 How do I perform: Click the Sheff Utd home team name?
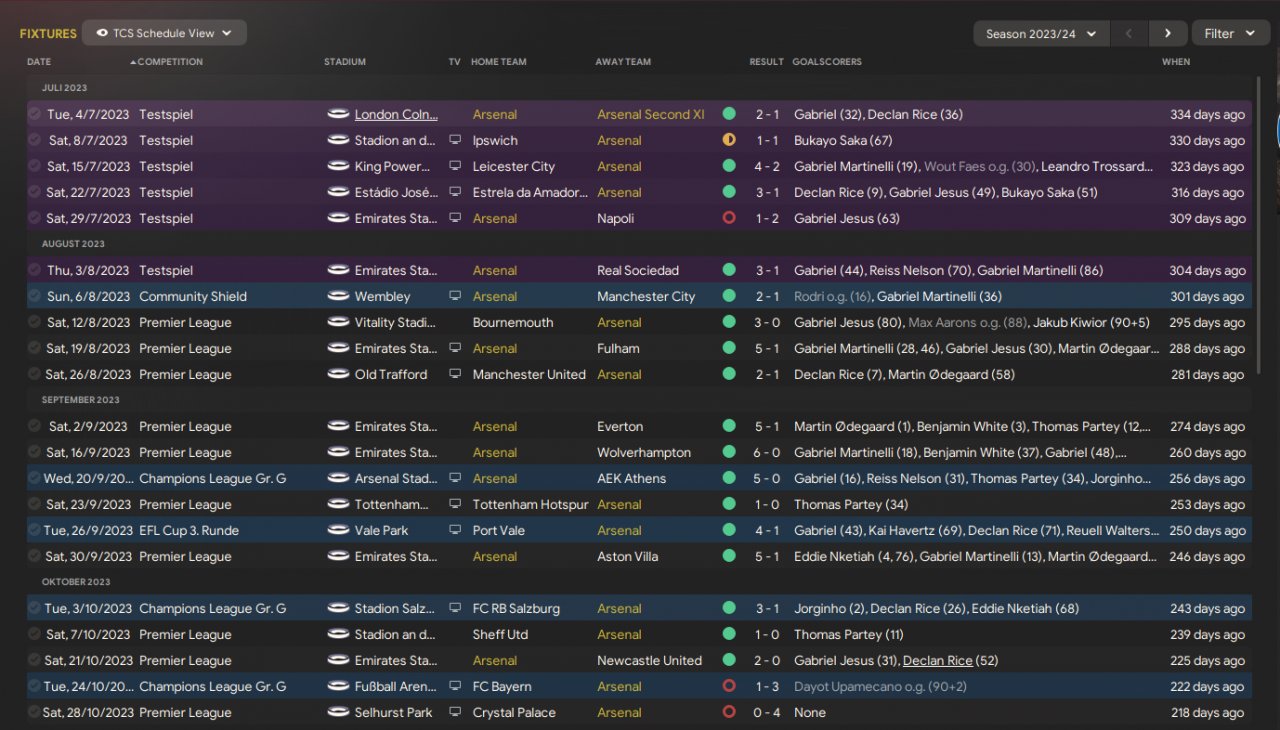click(500, 635)
